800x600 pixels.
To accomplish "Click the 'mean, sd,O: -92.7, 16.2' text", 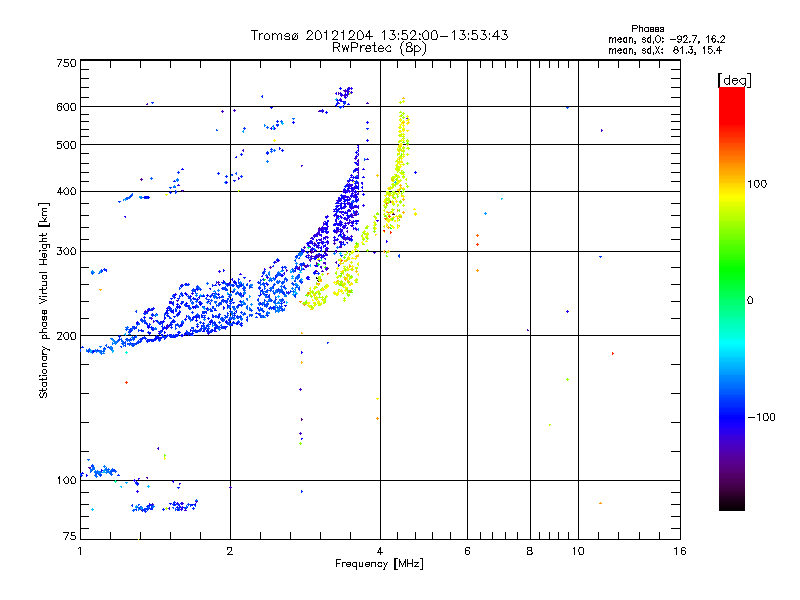I will [666, 39].
